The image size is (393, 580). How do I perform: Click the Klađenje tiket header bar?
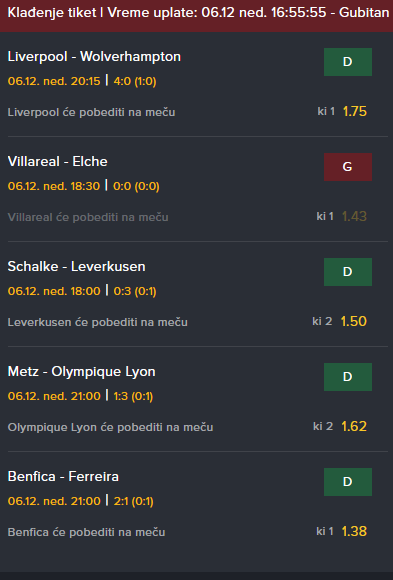[x=196, y=15]
